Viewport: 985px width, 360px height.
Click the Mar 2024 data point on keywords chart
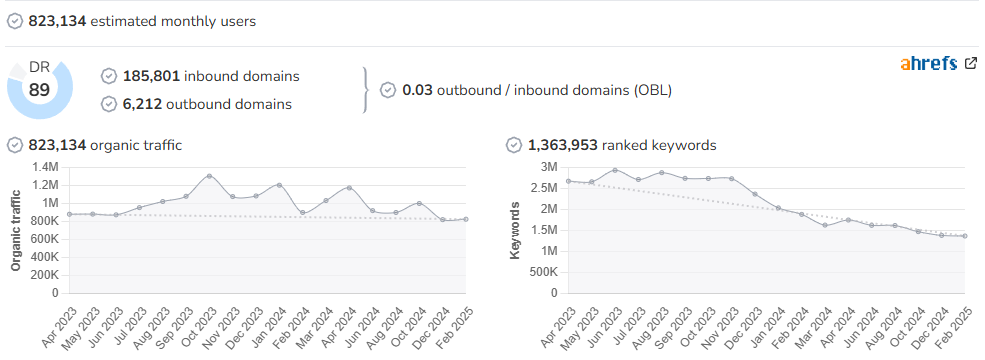coord(825,225)
